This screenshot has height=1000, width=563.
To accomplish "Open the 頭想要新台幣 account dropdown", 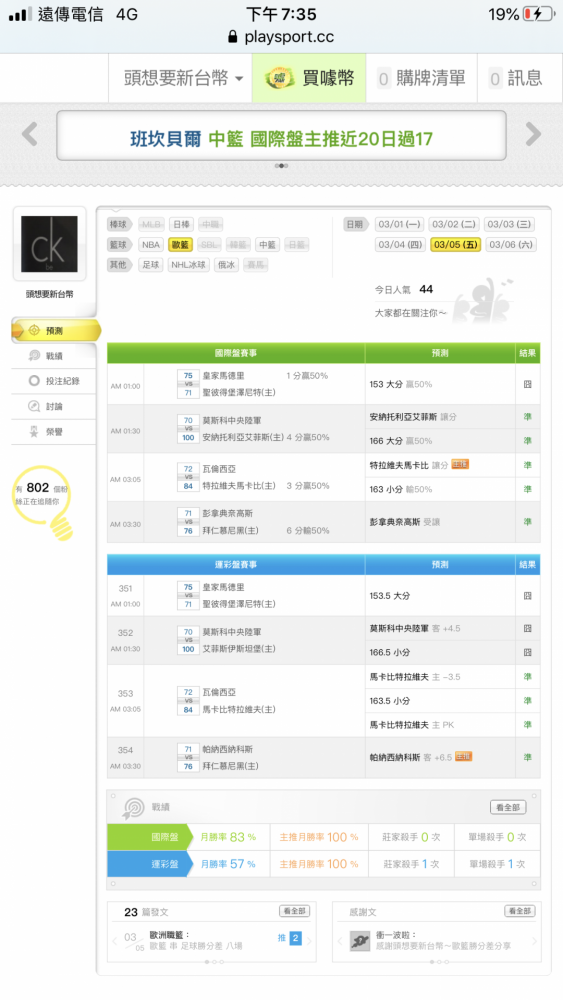I will coord(184,78).
